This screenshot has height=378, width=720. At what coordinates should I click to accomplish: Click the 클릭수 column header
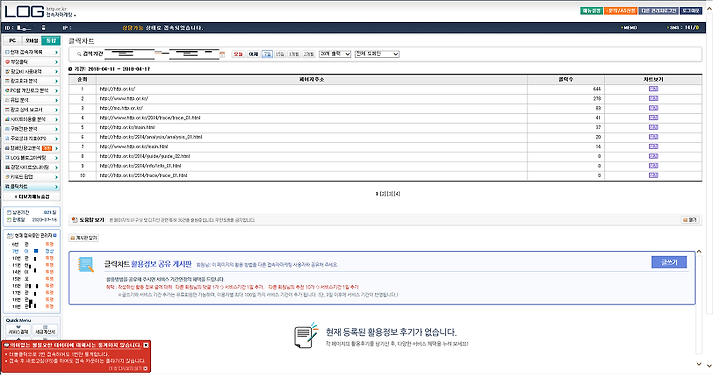point(566,79)
